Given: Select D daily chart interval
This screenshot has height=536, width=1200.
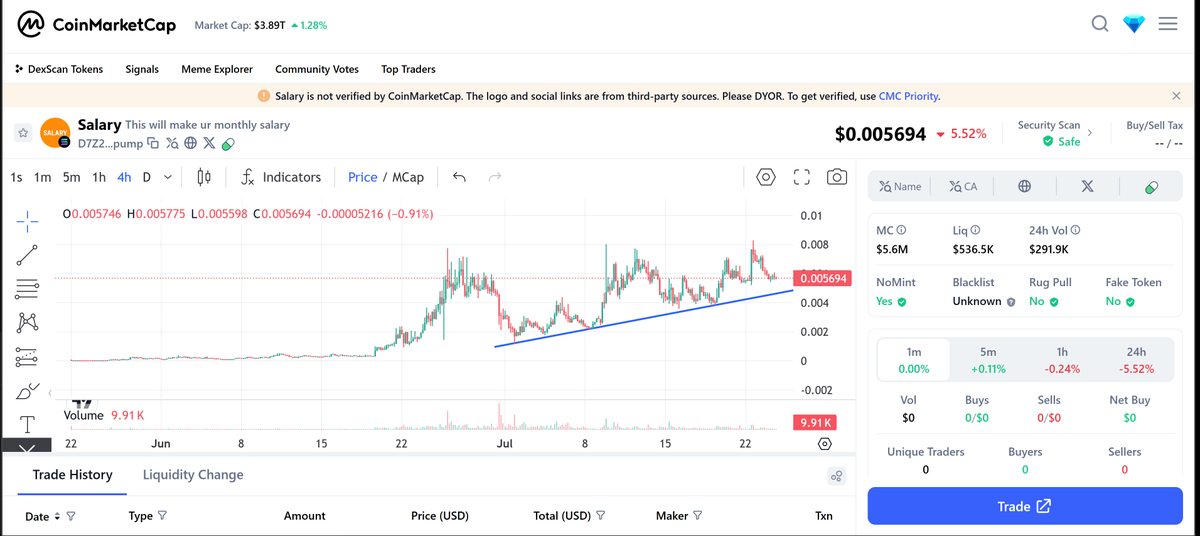Looking at the screenshot, I should pos(146,177).
